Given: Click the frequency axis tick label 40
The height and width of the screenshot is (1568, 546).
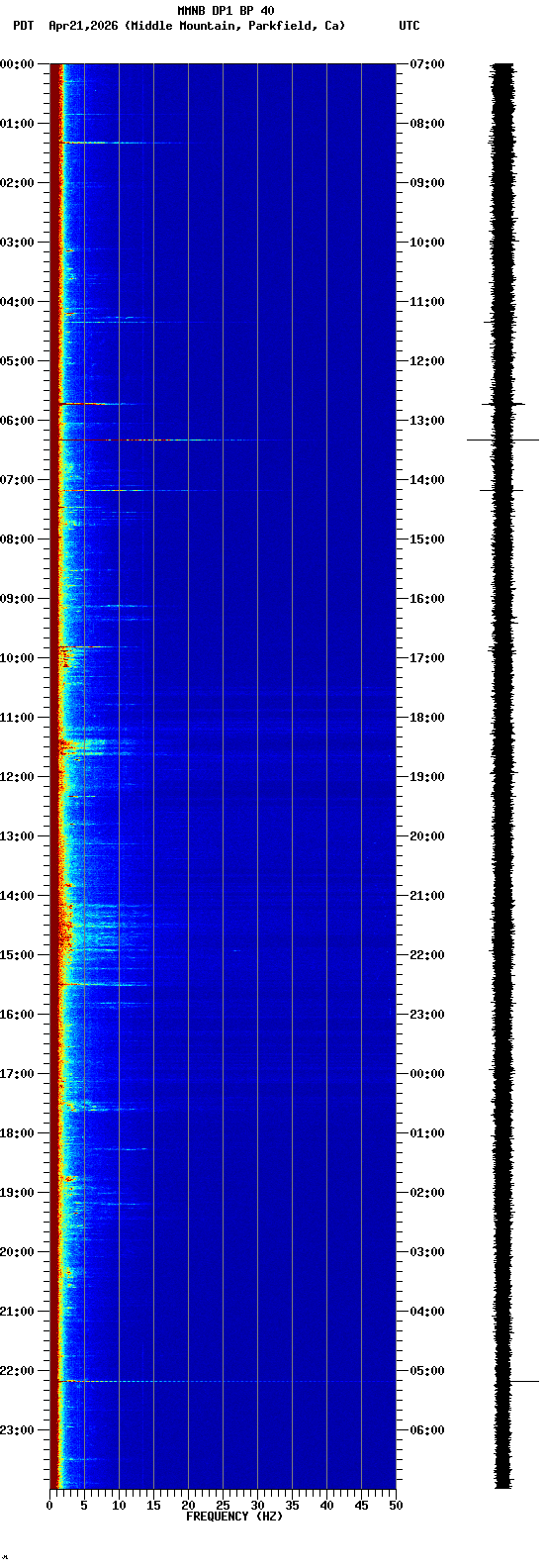Looking at the screenshot, I should coord(326,1506).
